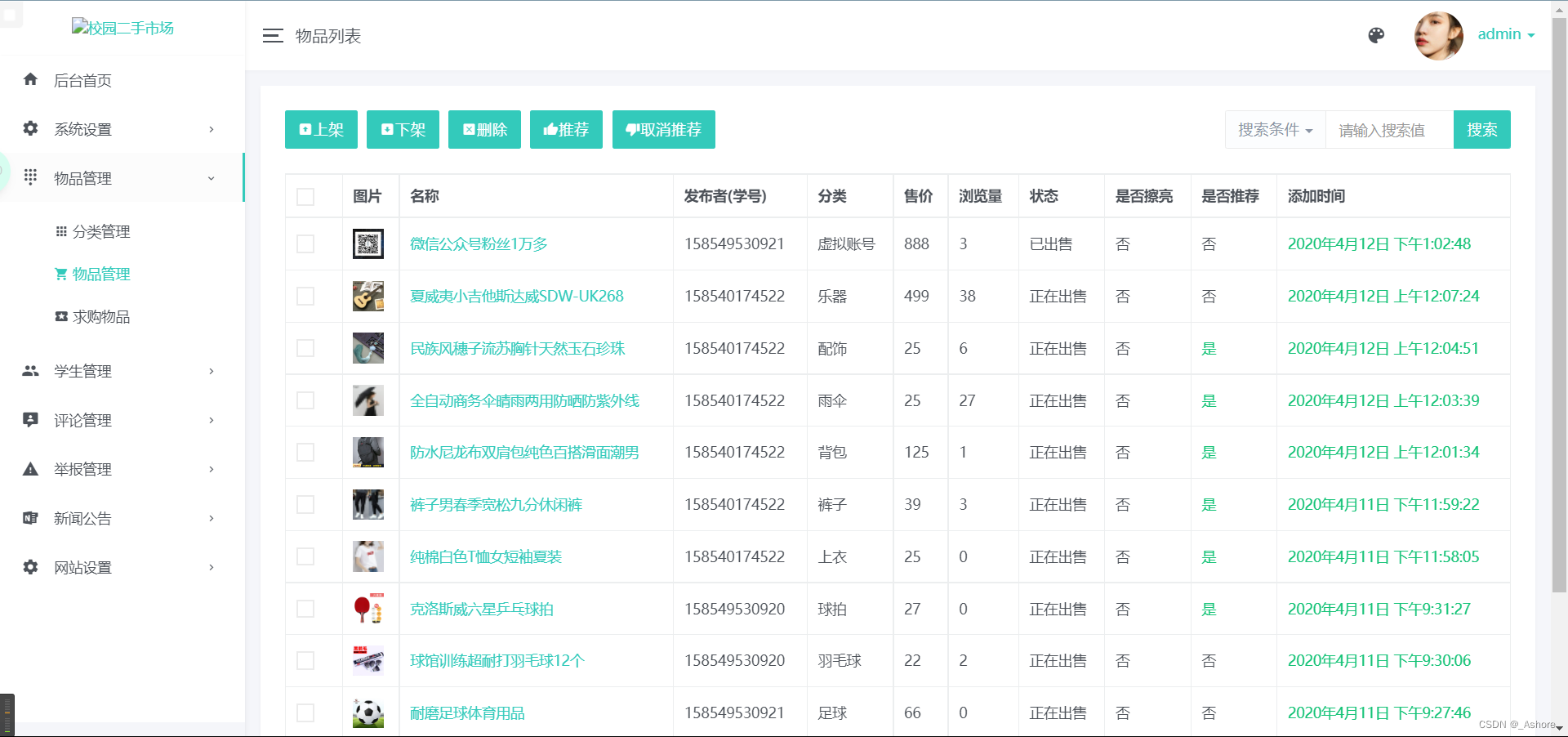Toggle the select-all checkbox in table header
This screenshot has width=1568, height=737.
click(x=305, y=196)
